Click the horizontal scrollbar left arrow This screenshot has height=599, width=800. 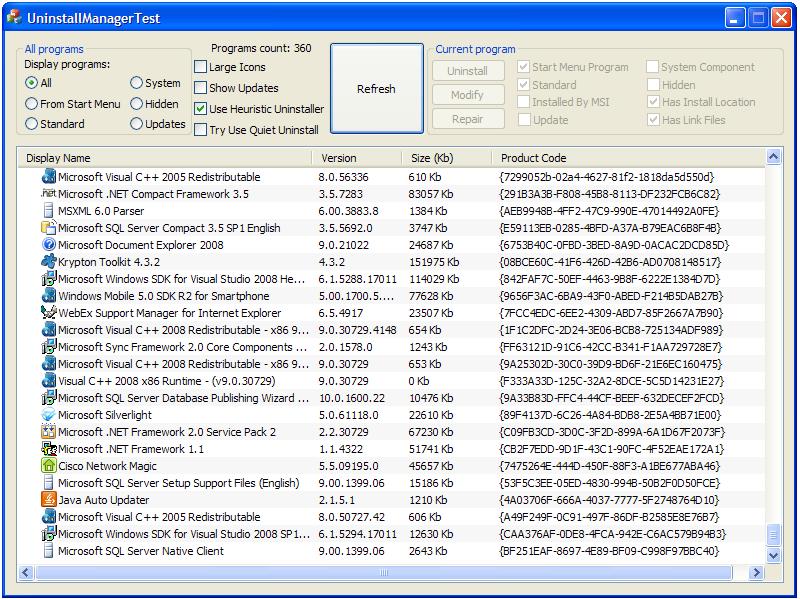pos(26,573)
